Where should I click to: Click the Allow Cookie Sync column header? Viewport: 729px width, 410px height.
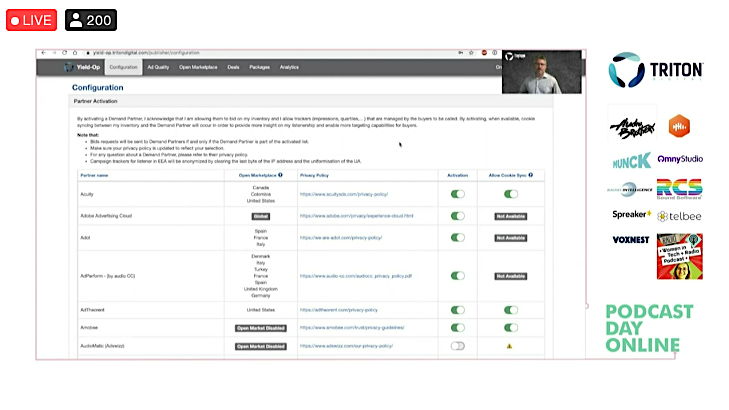tap(507, 175)
